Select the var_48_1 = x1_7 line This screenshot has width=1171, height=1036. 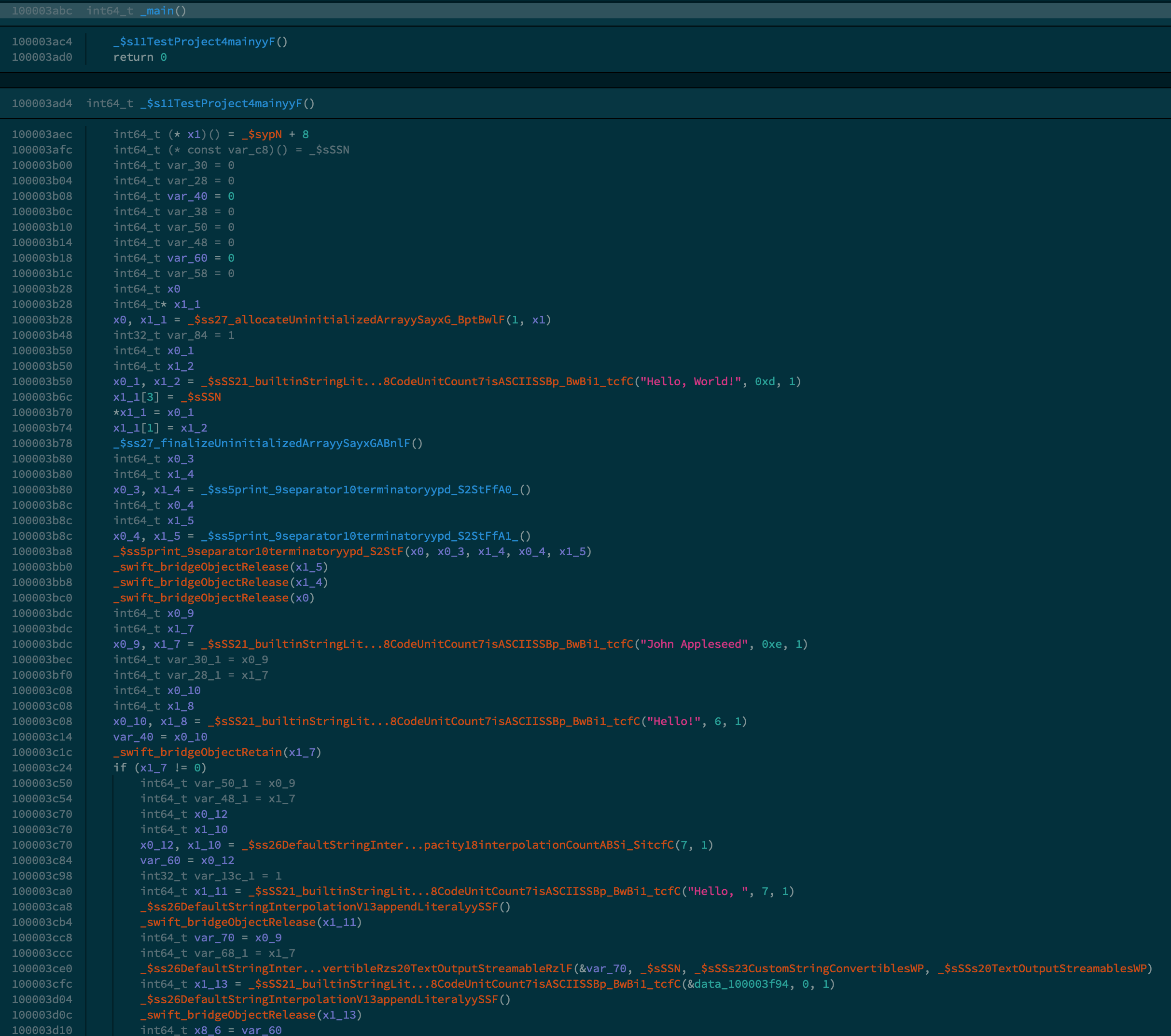click(218, 800)
